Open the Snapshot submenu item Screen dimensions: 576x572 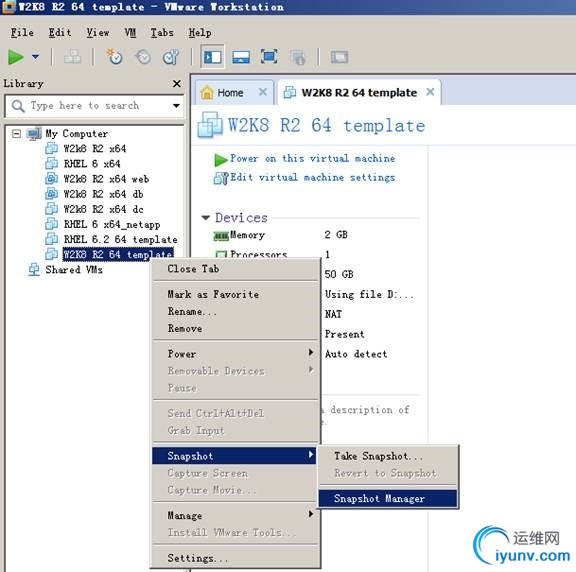click(234, 456)
